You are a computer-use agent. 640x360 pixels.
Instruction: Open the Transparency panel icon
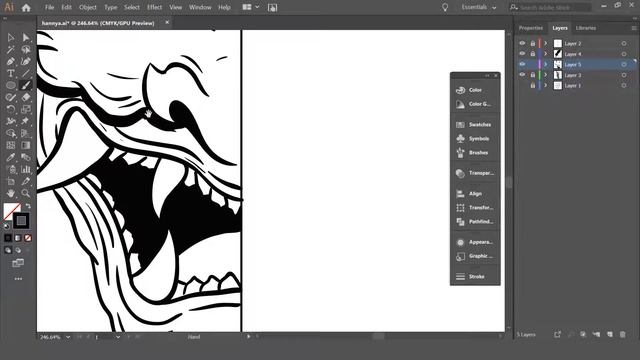pos(460,173)
